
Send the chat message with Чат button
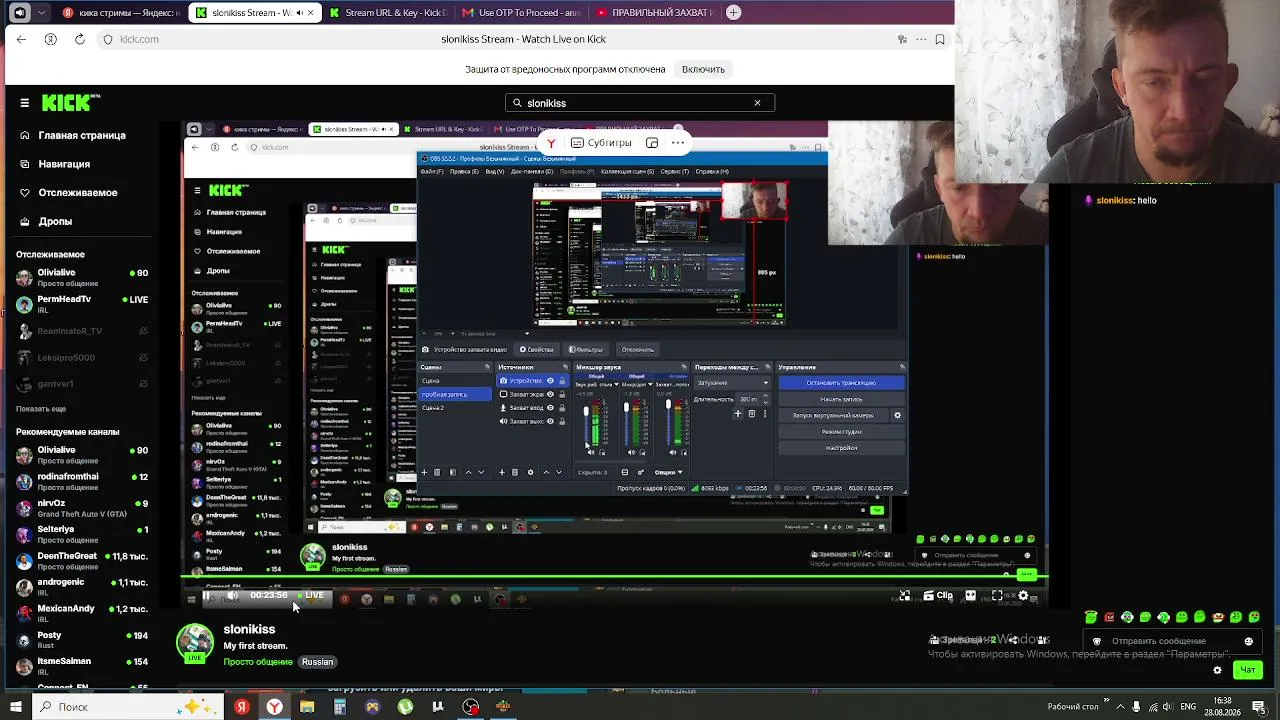1247,670
